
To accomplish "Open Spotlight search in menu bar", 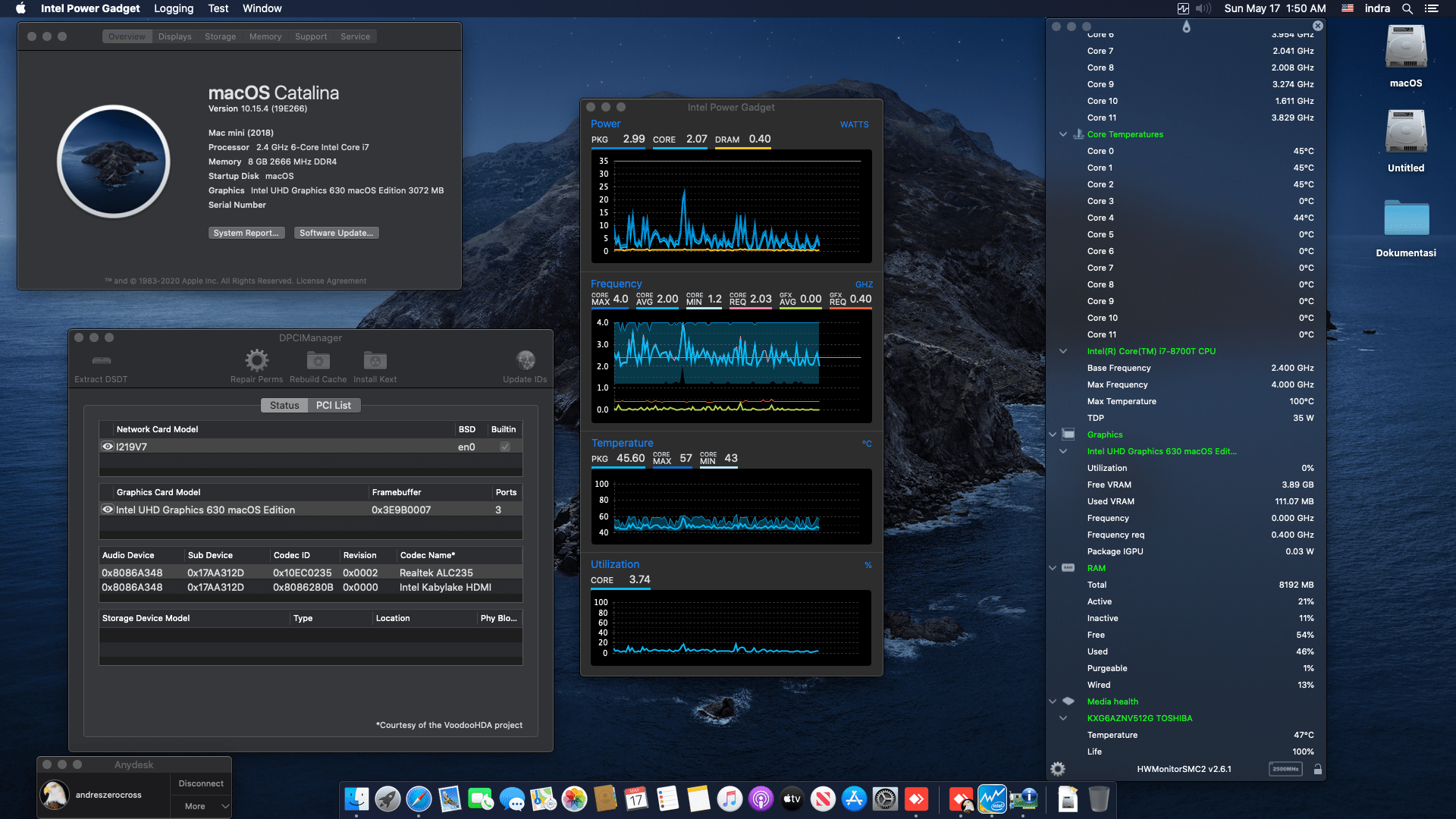I will 1407,8.
